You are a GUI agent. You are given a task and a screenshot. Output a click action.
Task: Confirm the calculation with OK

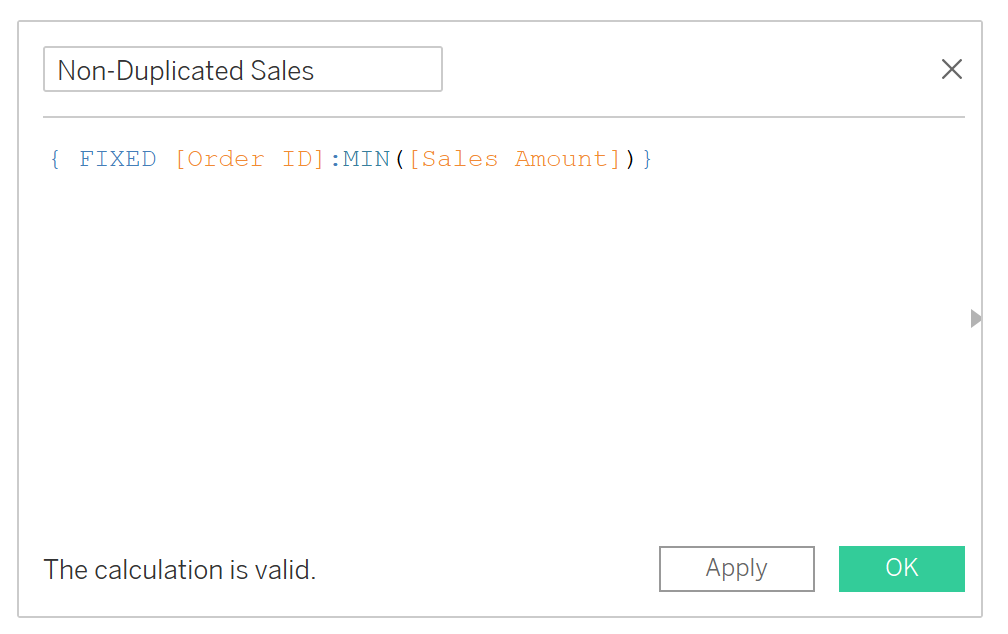pos(901,568)
